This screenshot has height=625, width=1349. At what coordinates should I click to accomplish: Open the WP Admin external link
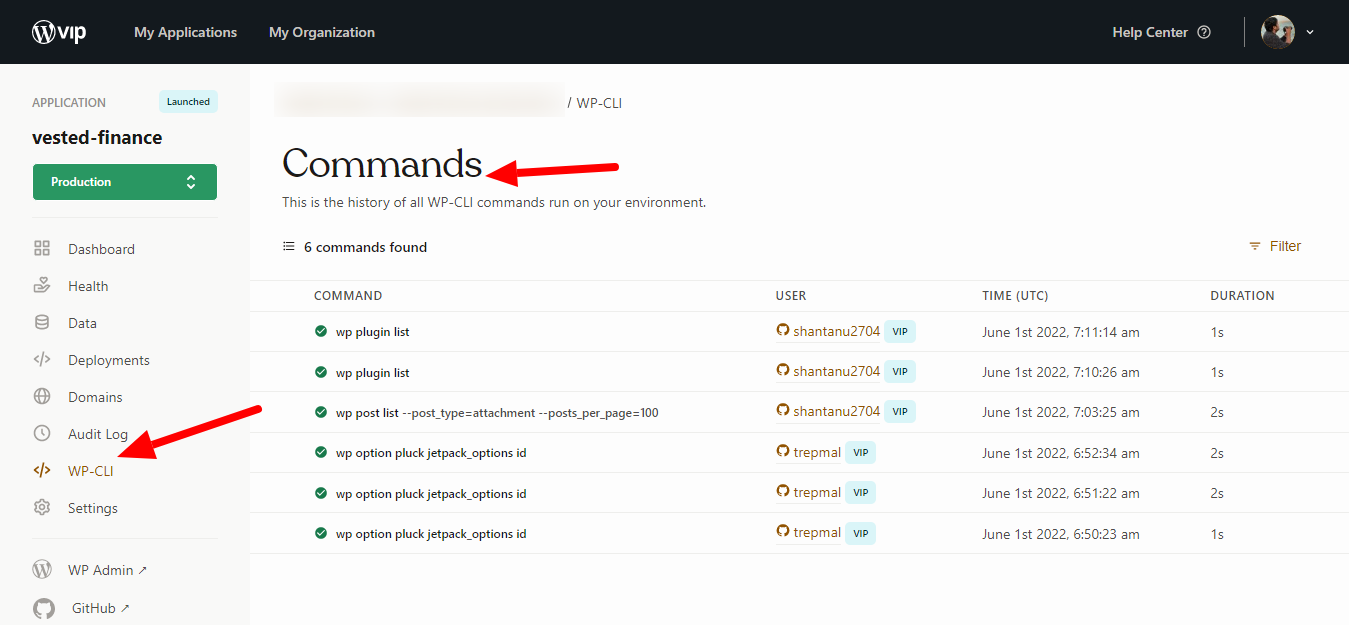(107, 570)
